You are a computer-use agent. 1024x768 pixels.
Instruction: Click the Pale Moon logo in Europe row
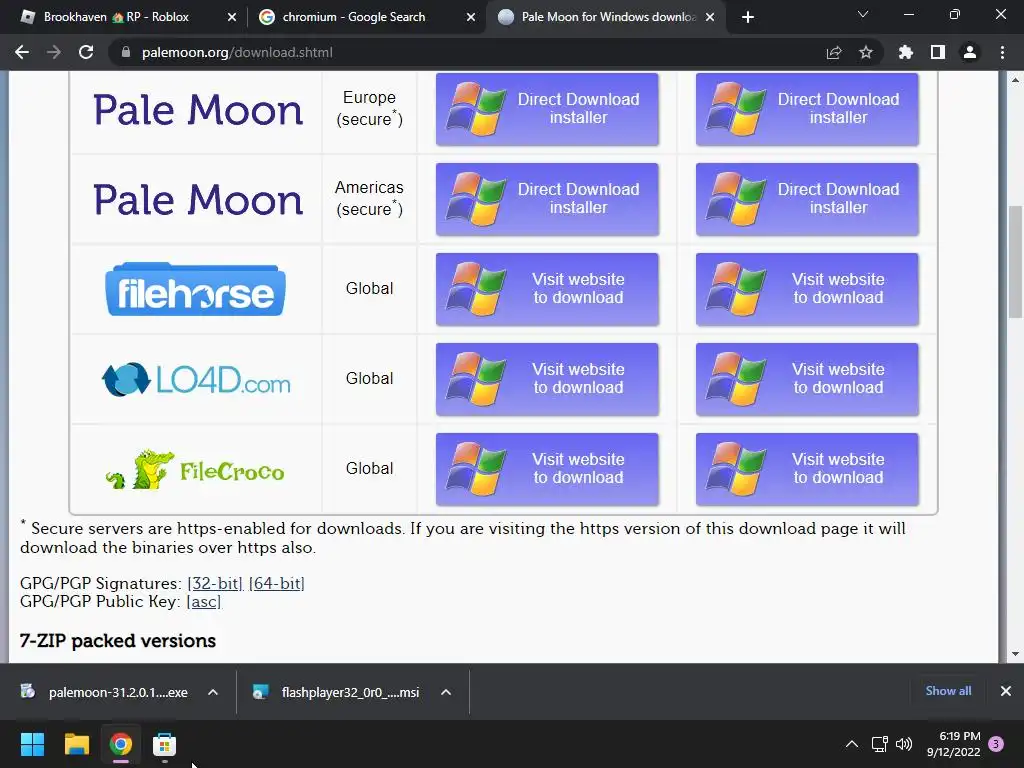(198, 110)
